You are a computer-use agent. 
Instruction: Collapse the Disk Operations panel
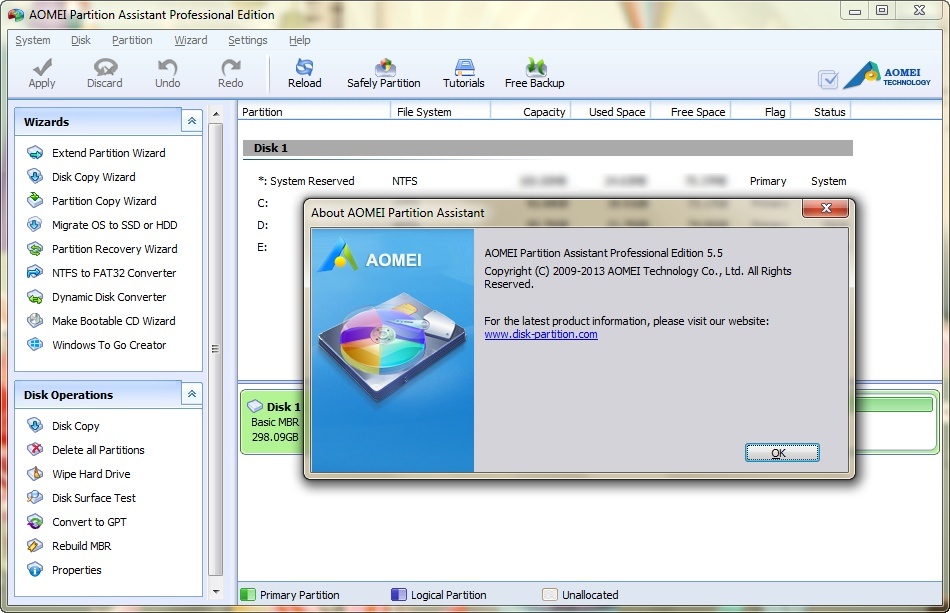pyautogui.click(x=191, y=394)
